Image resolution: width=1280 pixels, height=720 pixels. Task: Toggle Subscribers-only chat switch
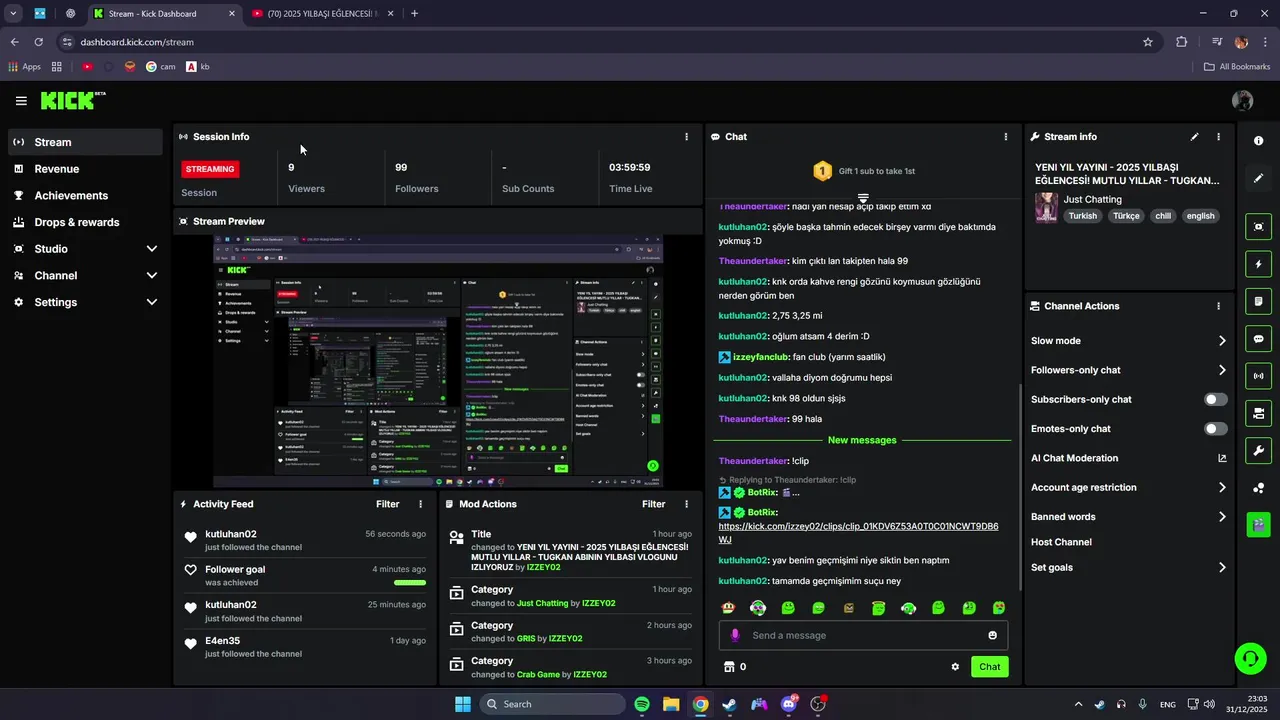(x=1216, y=399)
